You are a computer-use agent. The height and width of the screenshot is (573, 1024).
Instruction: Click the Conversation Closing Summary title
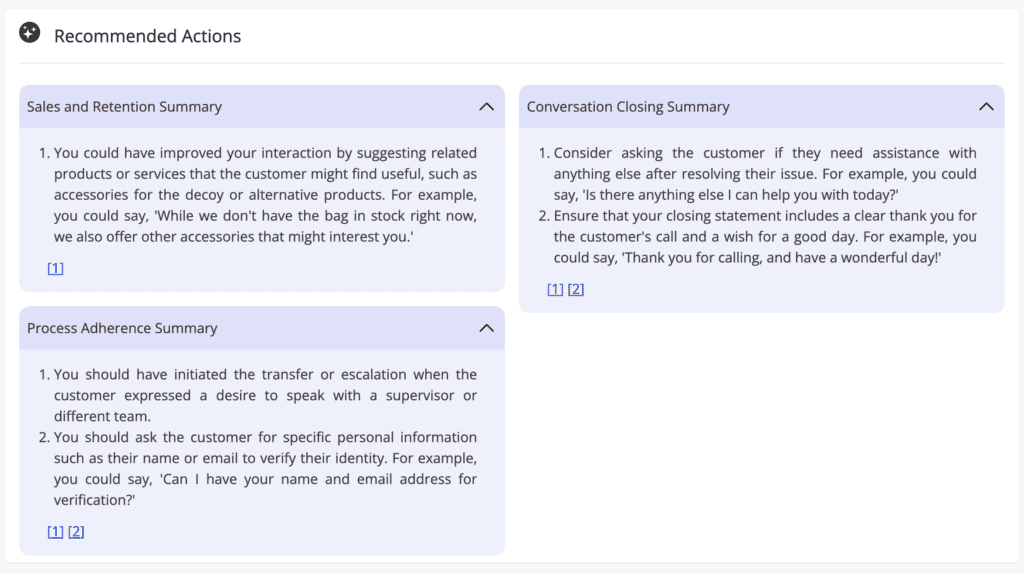628,106
